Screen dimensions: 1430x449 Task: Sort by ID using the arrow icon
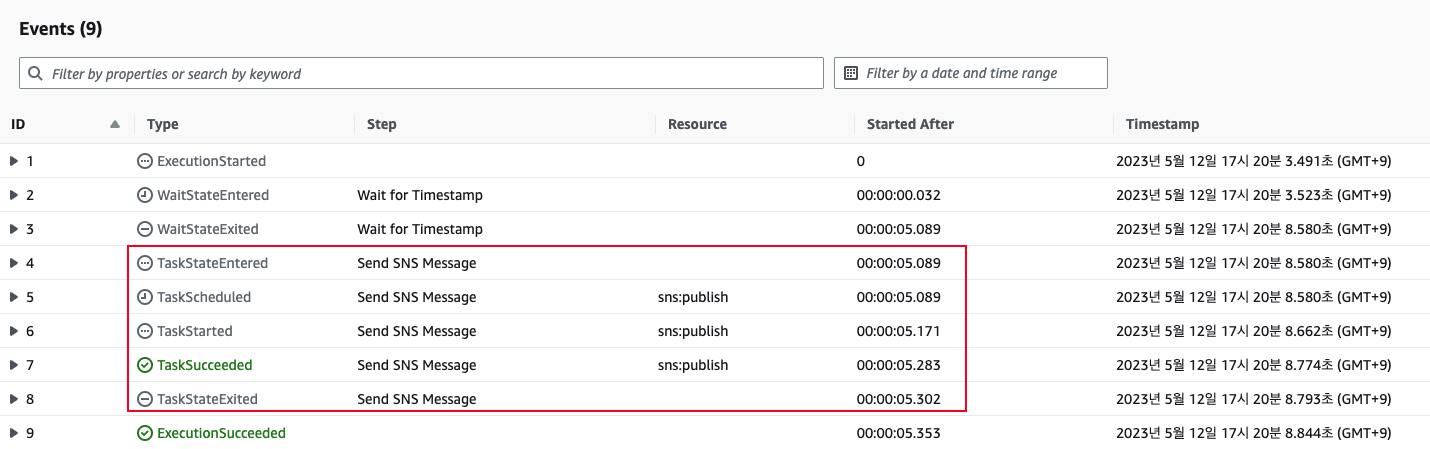tap(115, 124)
